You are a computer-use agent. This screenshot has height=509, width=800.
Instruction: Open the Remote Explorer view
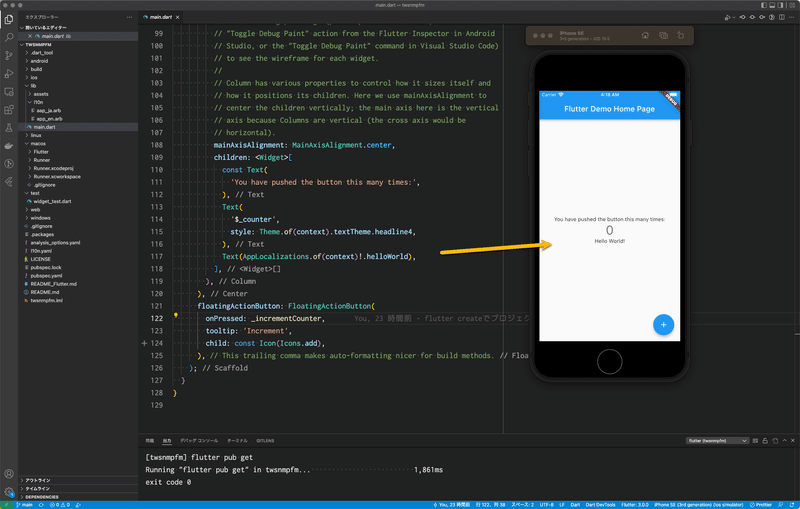pos(9,92)
